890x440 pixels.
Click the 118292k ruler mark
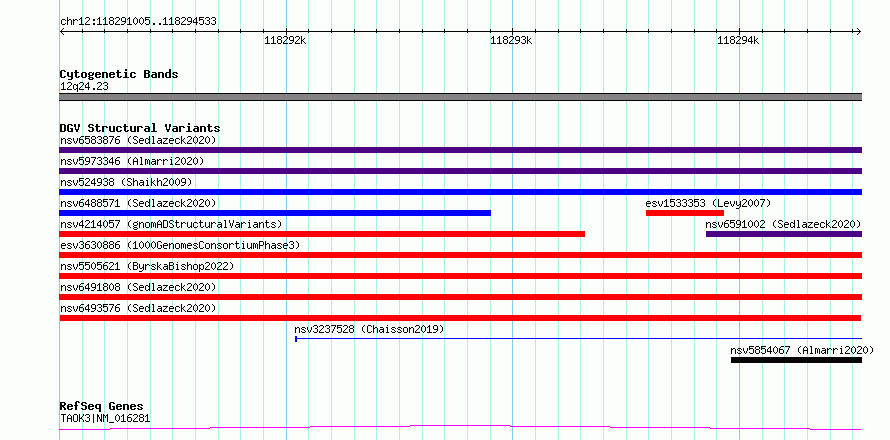[x=286, y=41]
